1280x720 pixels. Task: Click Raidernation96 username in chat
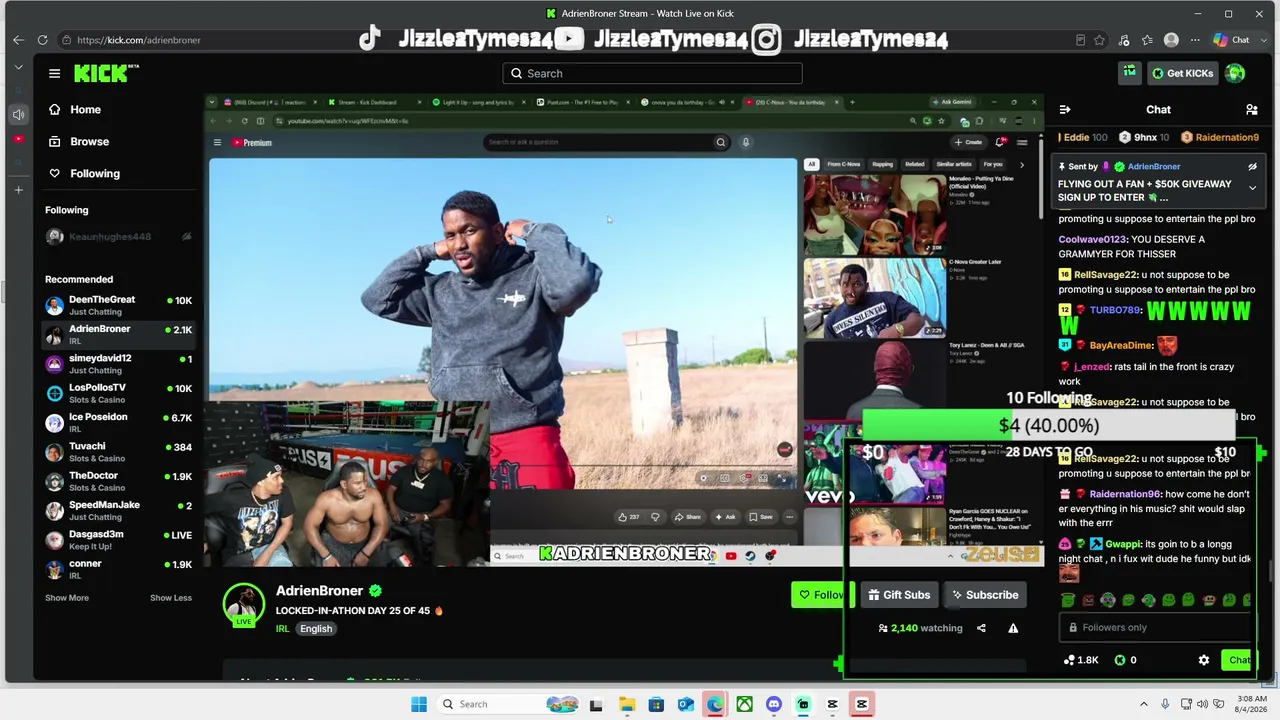1125,494
